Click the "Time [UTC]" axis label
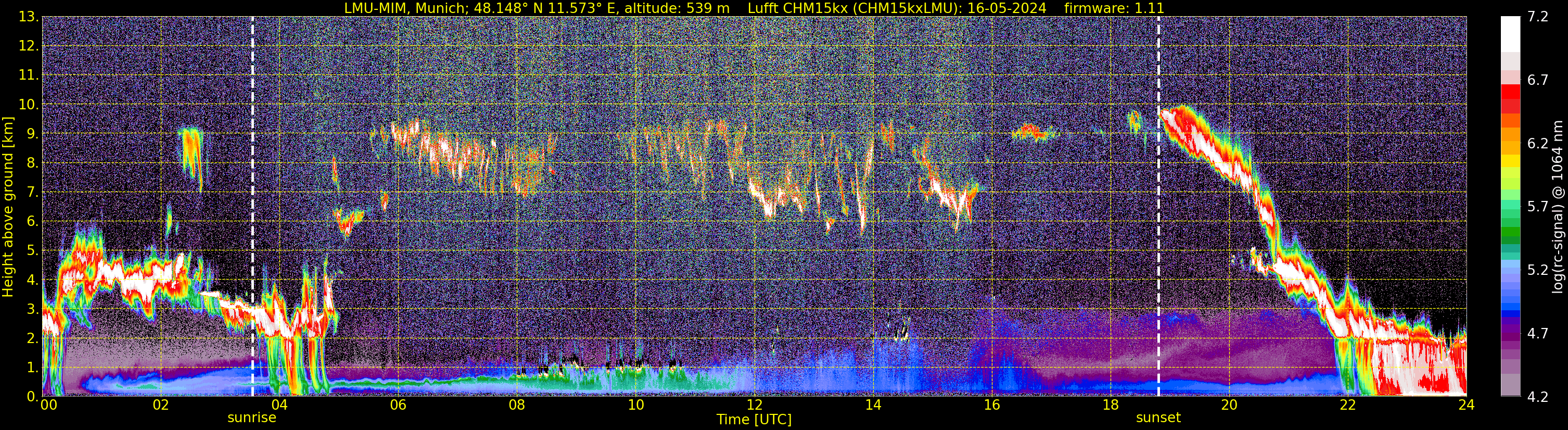Viewport: 1568px width, 430px height. click(x=754, y=420)
